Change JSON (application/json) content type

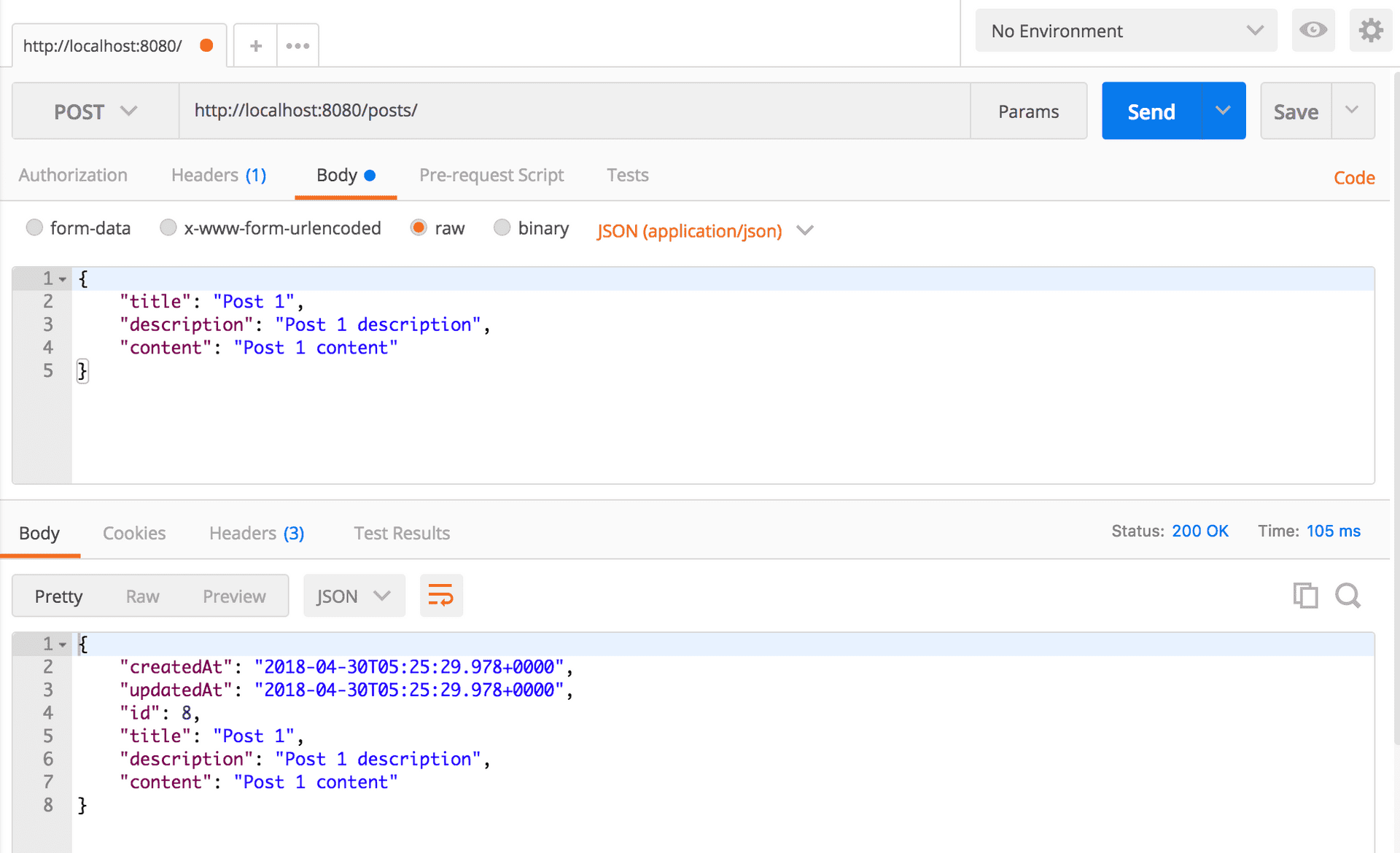point(688,231)
